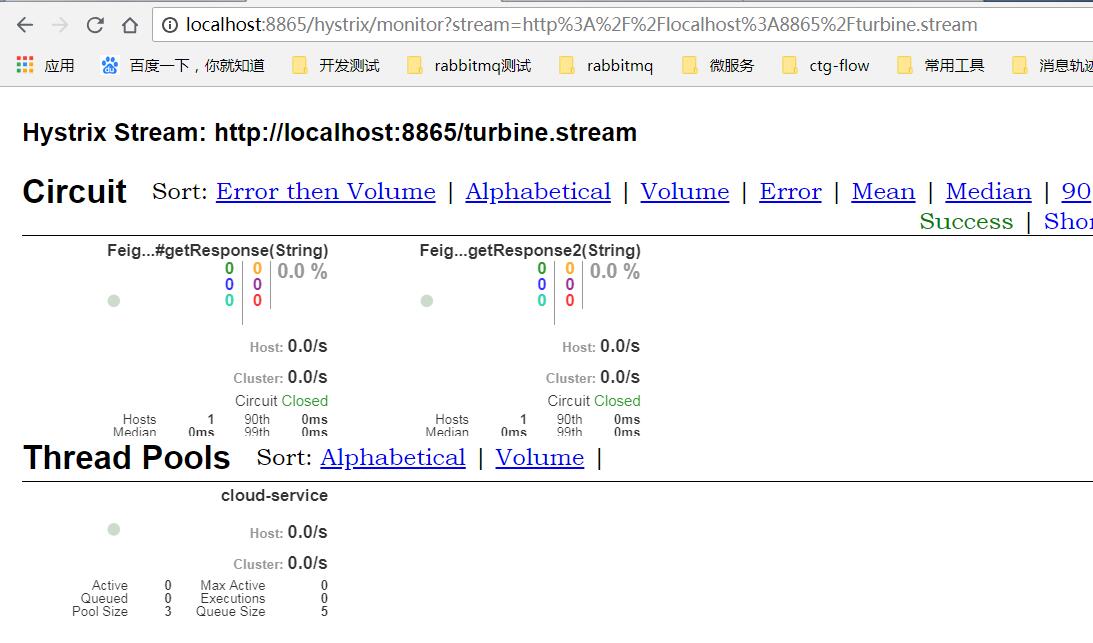View site information icon in address bar

(x=169, y=25)
